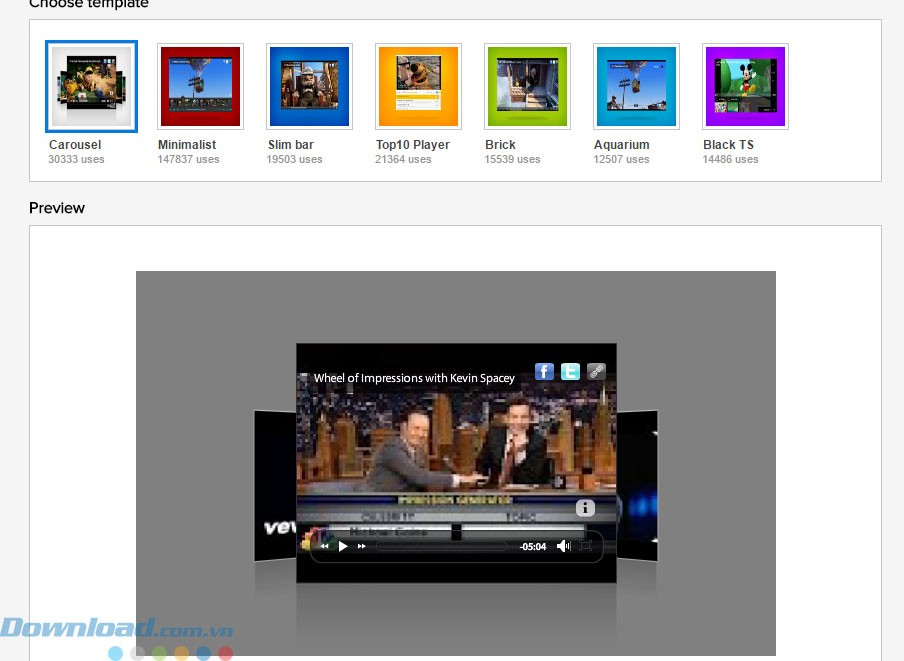
Task: Select the Aquarium template thumbnail
Action: tap(636, 87)
